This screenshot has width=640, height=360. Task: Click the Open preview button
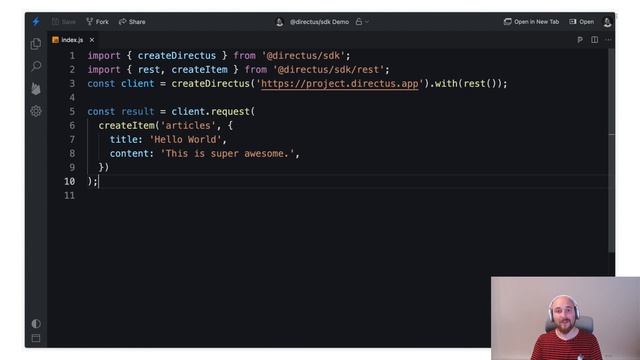(582, 22)
